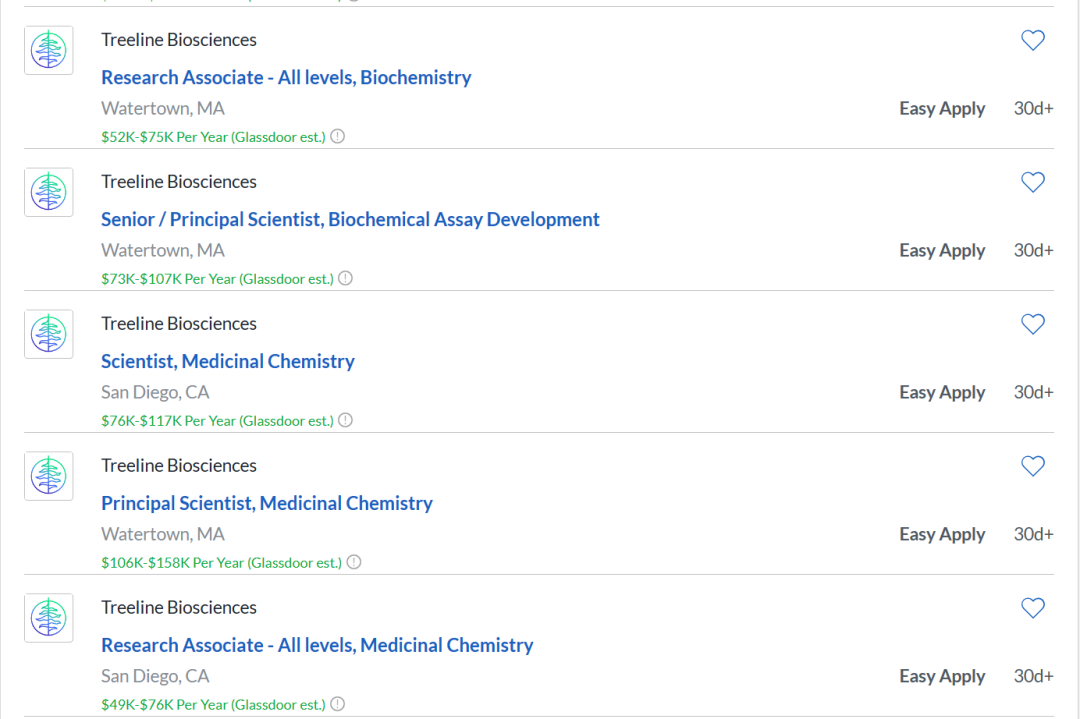Viewport: 1080px width, 719px height.
Task: Click Treeline logo beside Research Associate Biochemistry listing
Action: coord(48,50)
